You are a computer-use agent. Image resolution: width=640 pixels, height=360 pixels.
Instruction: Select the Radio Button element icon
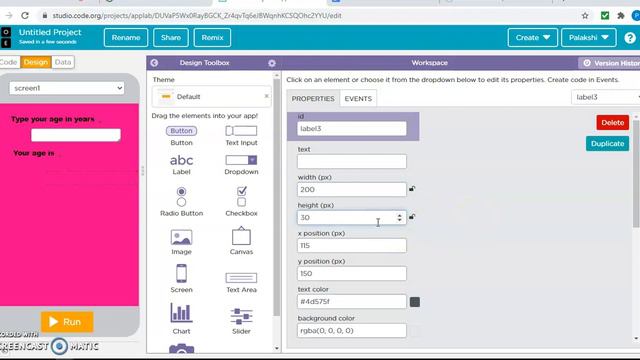tap(181, 197)
